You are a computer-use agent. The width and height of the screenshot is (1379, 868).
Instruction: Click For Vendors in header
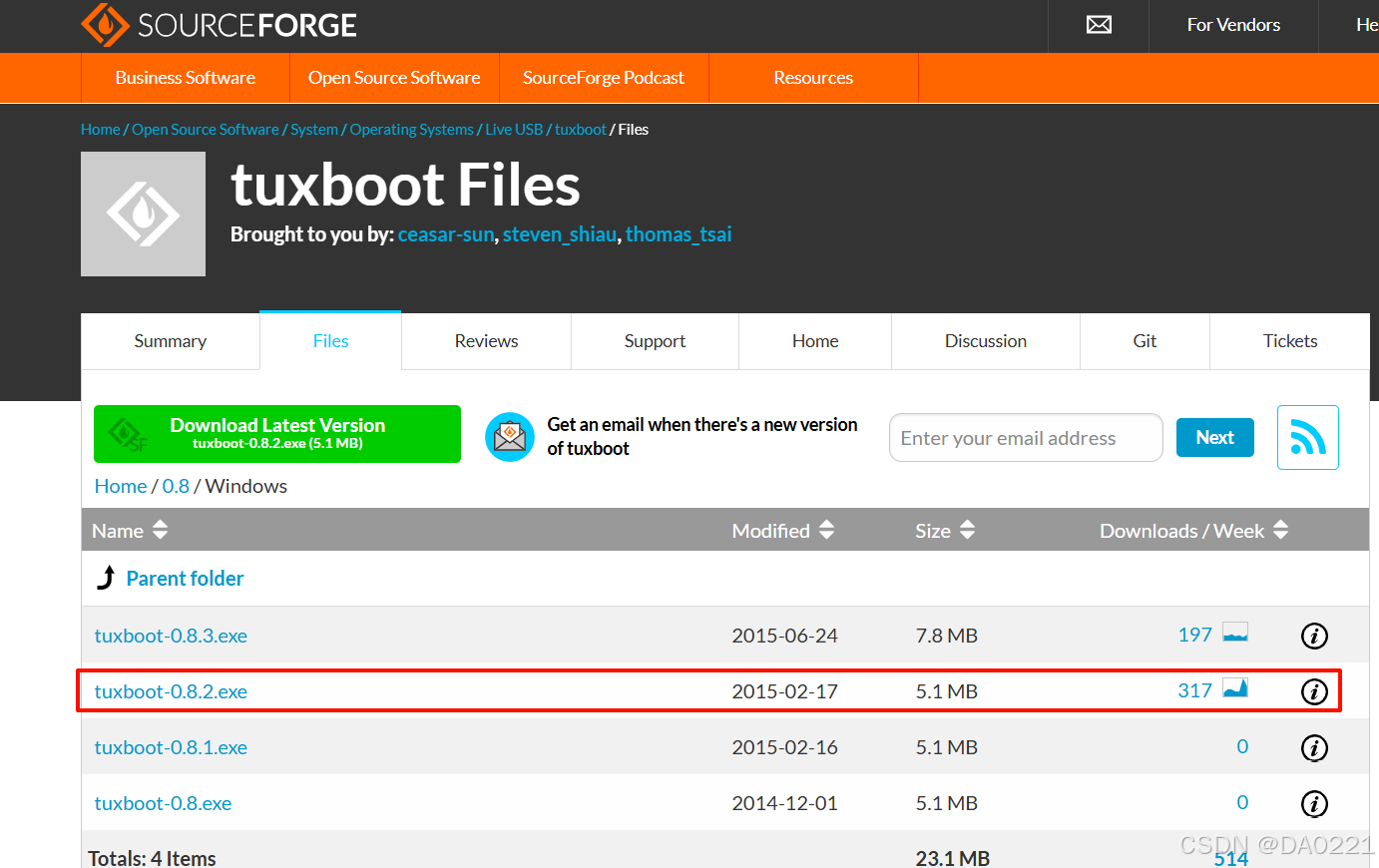click(x=1233, y=25)
